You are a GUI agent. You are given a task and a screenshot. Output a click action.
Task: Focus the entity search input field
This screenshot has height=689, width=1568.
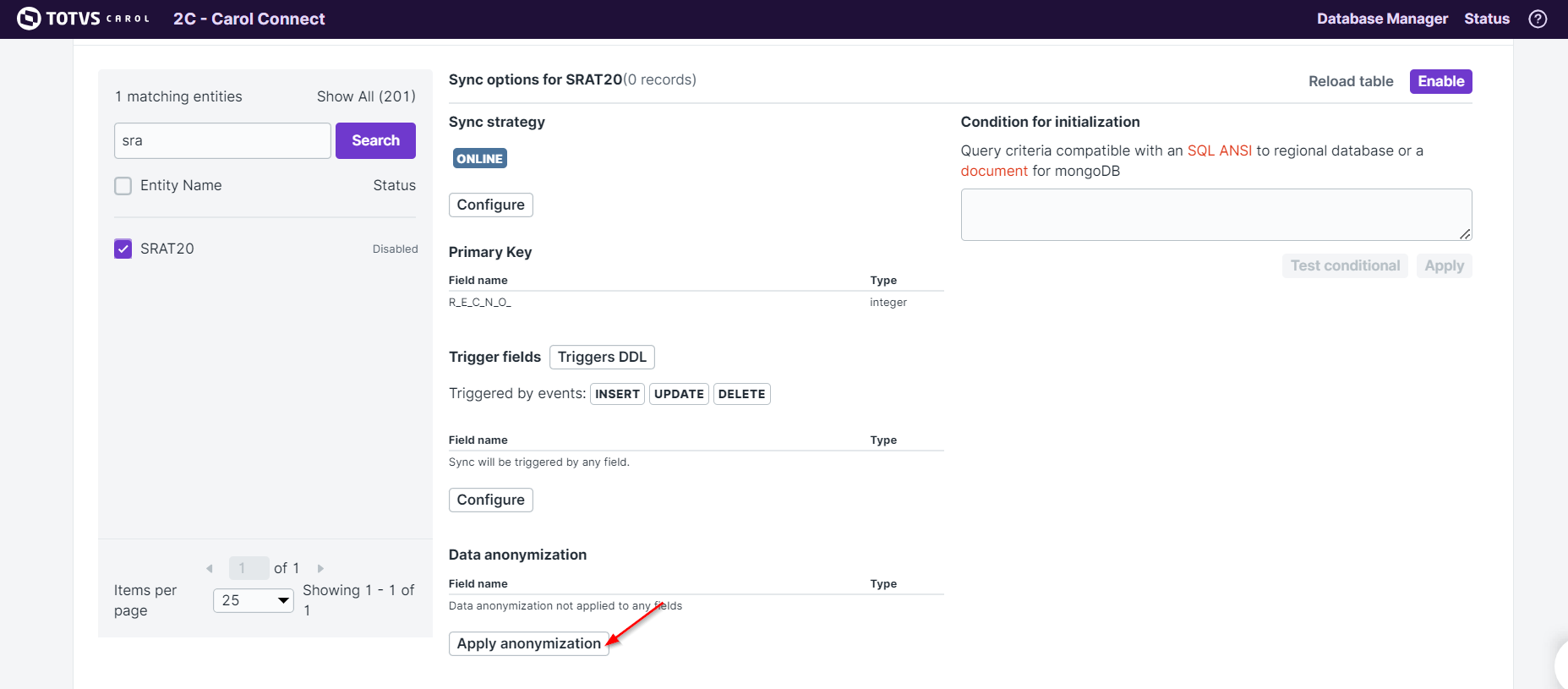point(222,140)
